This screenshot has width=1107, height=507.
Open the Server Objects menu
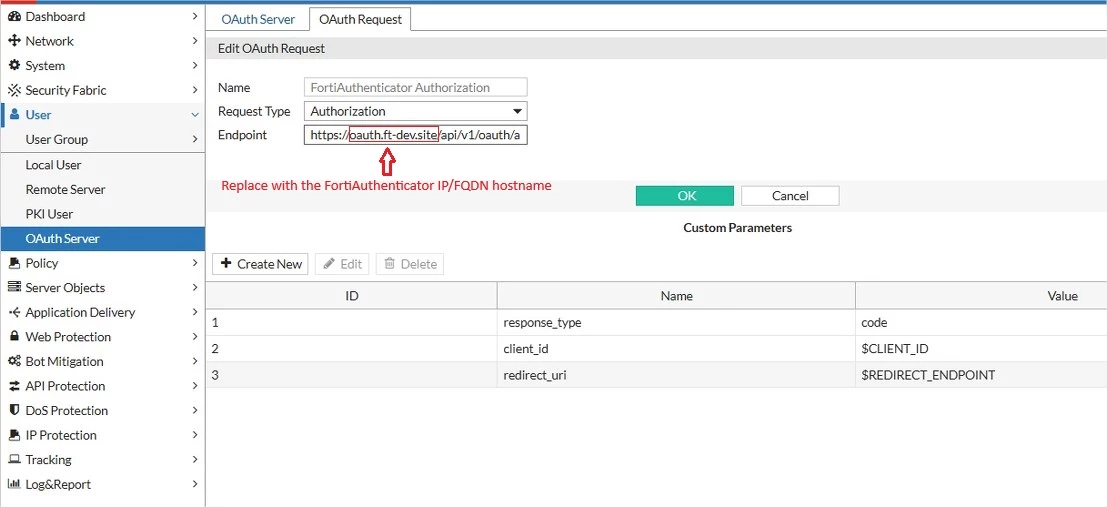click(102, 287)
